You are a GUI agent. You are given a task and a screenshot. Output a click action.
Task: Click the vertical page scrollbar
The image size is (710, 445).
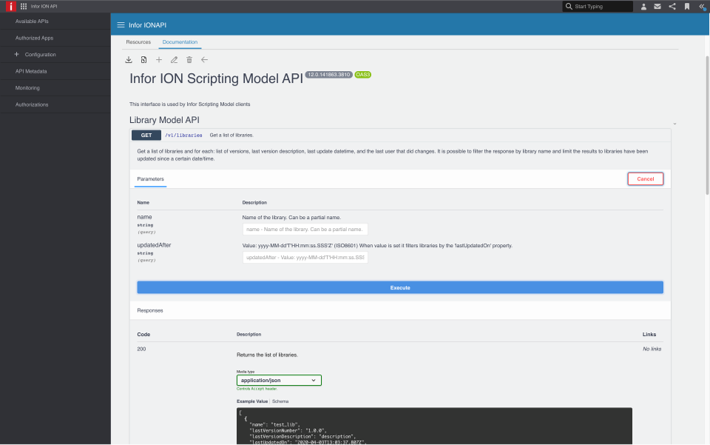coord(707,125)
